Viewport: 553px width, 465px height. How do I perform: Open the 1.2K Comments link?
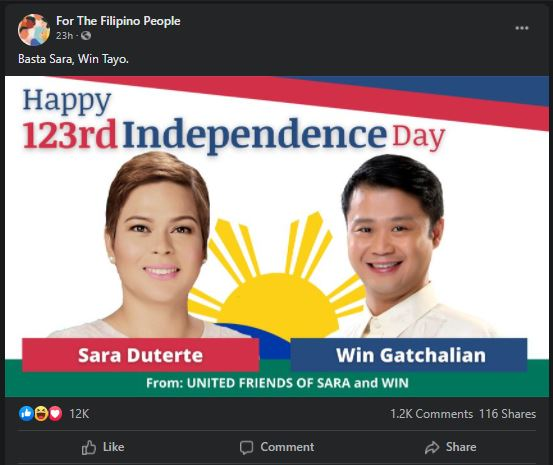coord(431,414)
